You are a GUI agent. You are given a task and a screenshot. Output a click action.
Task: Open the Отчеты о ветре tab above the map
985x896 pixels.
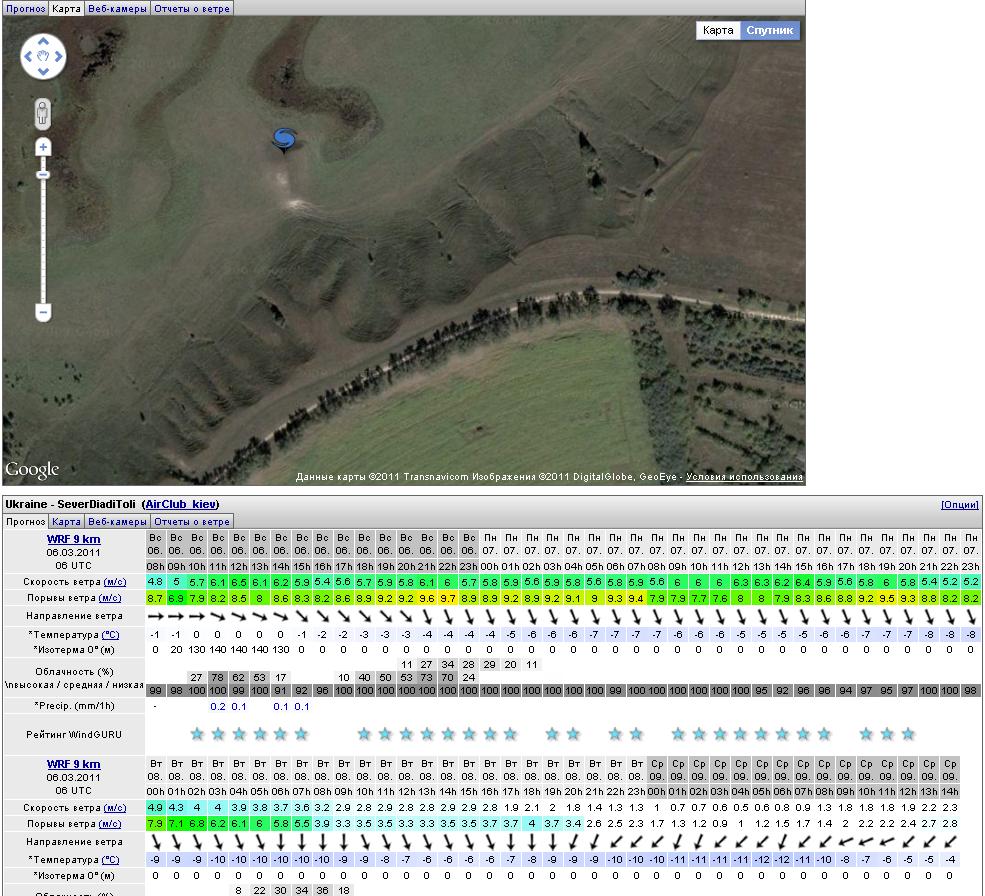192,8
